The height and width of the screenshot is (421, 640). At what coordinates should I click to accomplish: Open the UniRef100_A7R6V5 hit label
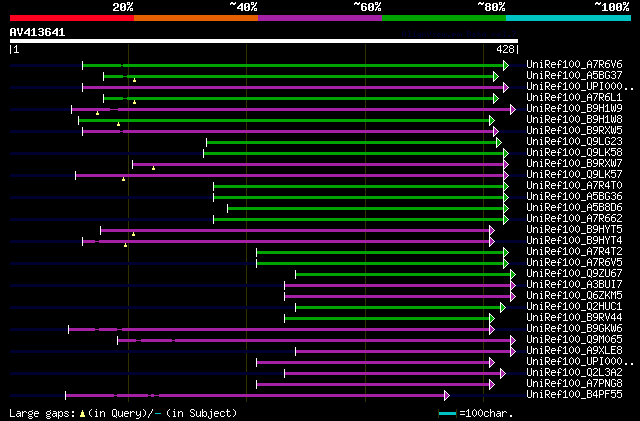574,263
